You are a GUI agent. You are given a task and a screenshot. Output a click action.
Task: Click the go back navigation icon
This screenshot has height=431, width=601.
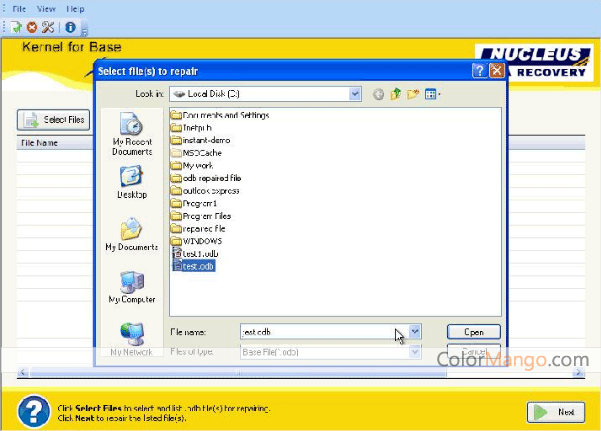378,94
